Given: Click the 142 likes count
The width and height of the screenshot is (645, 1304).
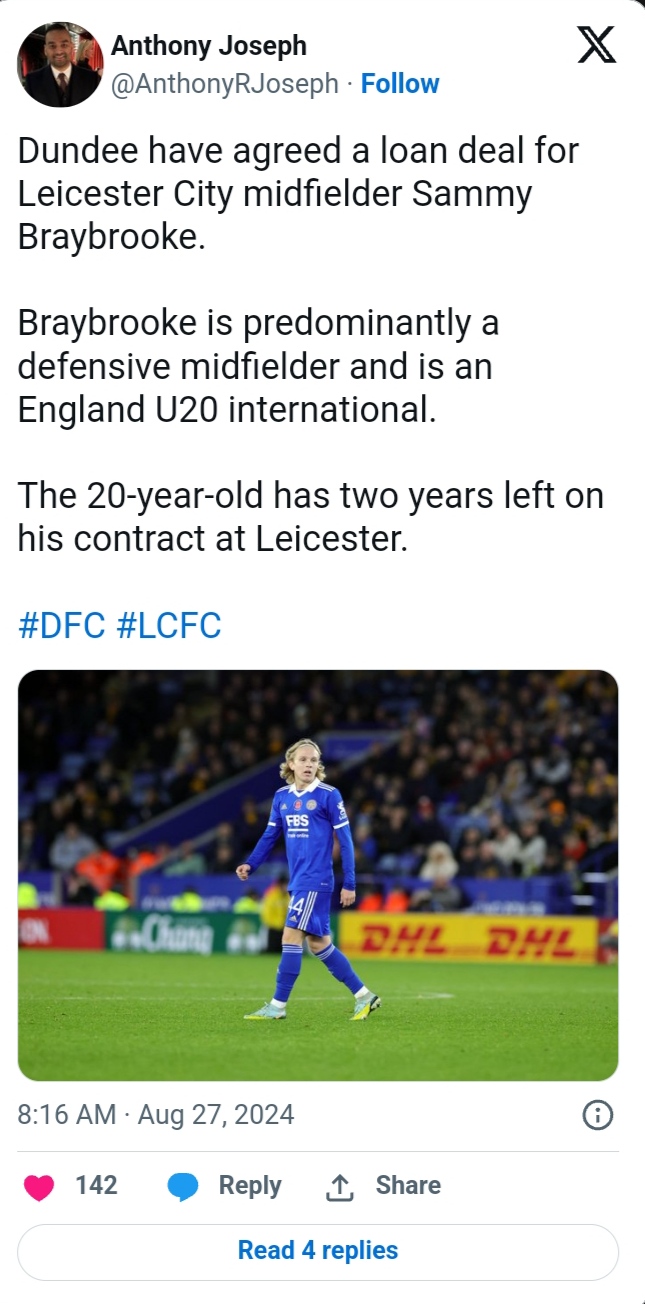Looking at the screenshot, I should [96, 1186].
